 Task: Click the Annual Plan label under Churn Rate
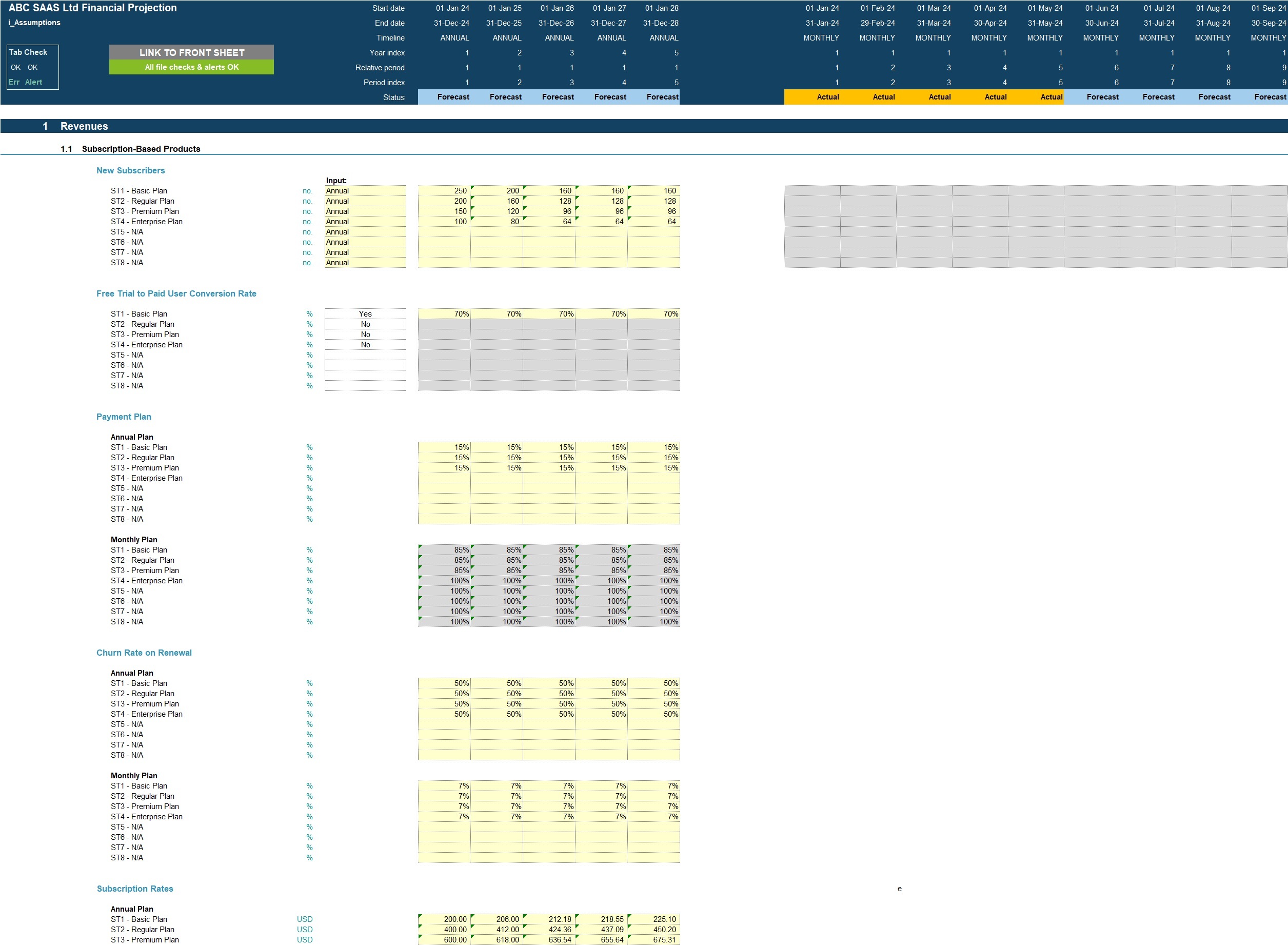(x=131, y=673)
